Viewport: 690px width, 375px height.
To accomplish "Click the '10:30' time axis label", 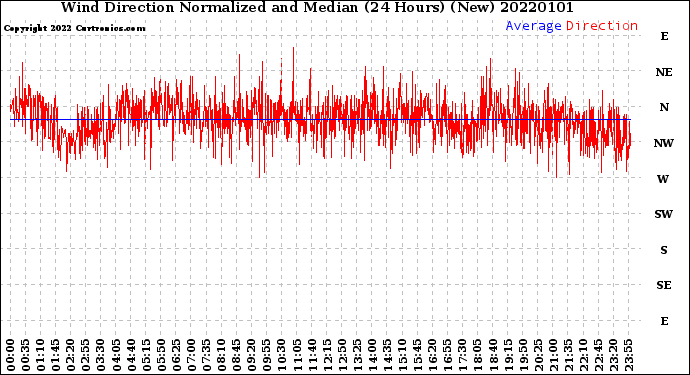I will tap(282, 355).
